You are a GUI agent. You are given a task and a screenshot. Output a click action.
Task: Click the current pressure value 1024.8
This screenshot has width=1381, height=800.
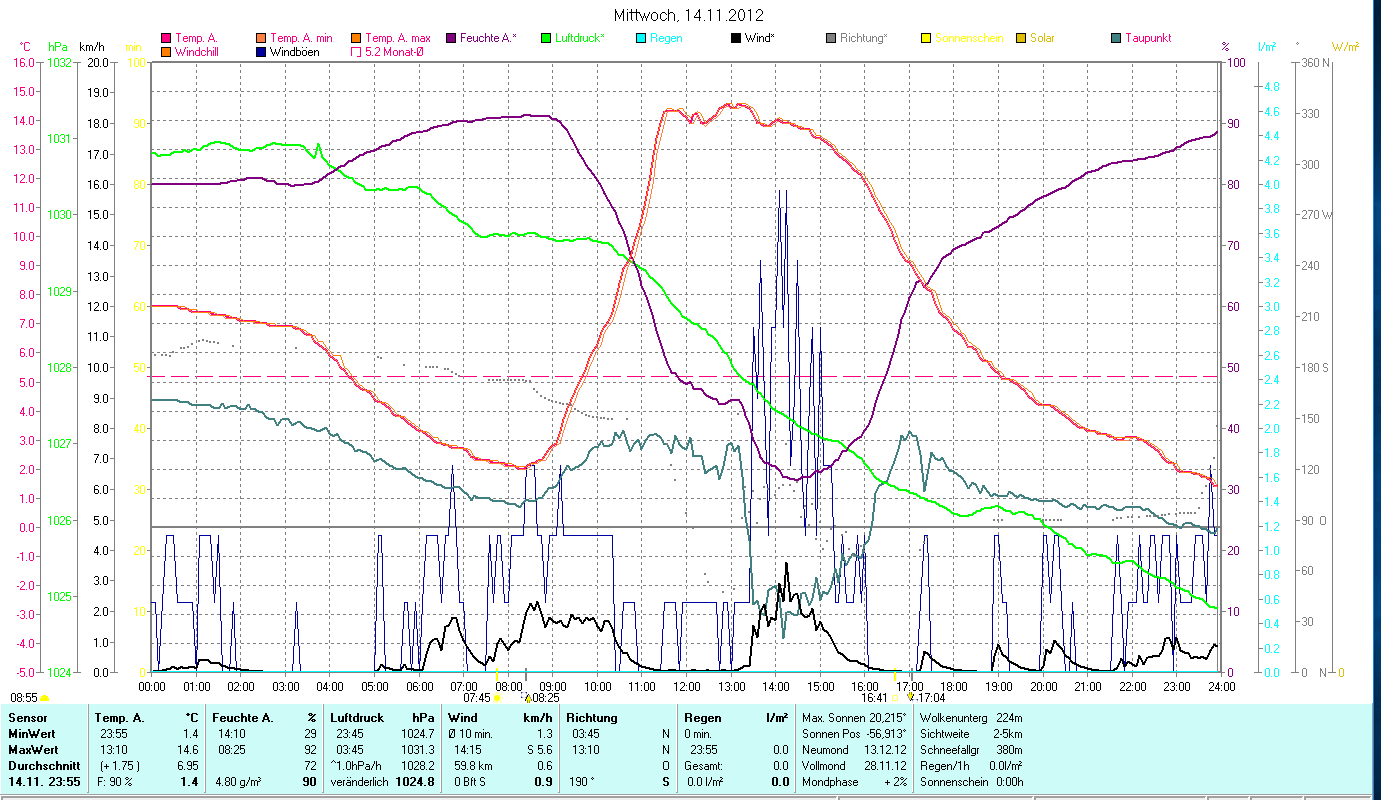point(416,782)
